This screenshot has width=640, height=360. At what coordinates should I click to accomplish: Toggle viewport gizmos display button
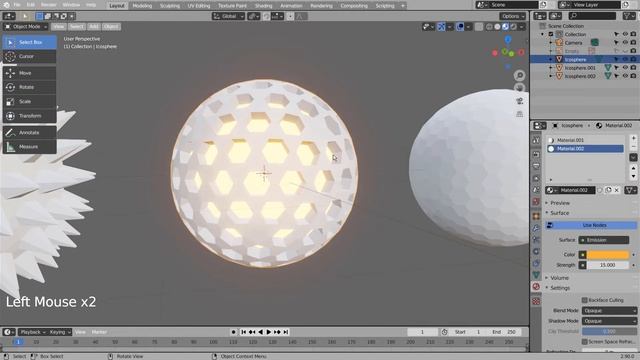[x=441, y=27]
